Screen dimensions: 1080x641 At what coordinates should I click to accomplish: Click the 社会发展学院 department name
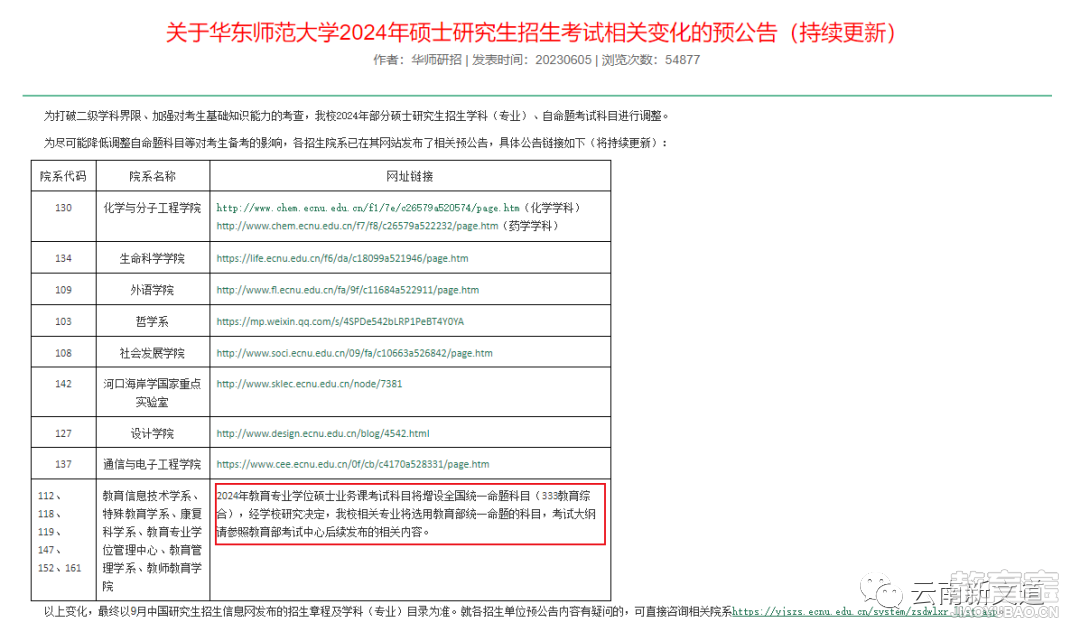152,353
